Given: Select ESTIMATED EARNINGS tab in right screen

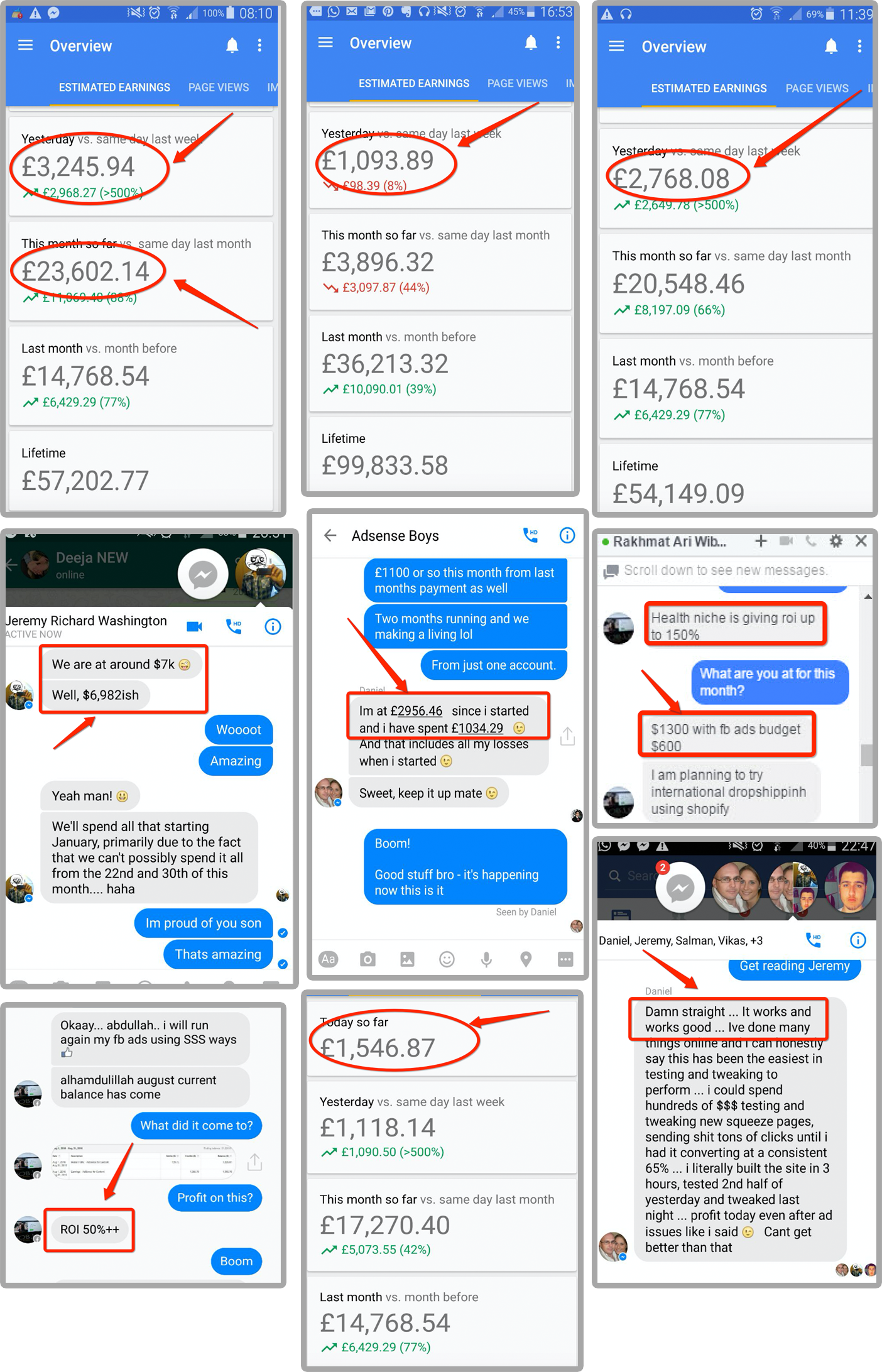Looking at the screenshot, I should point(709,89).
